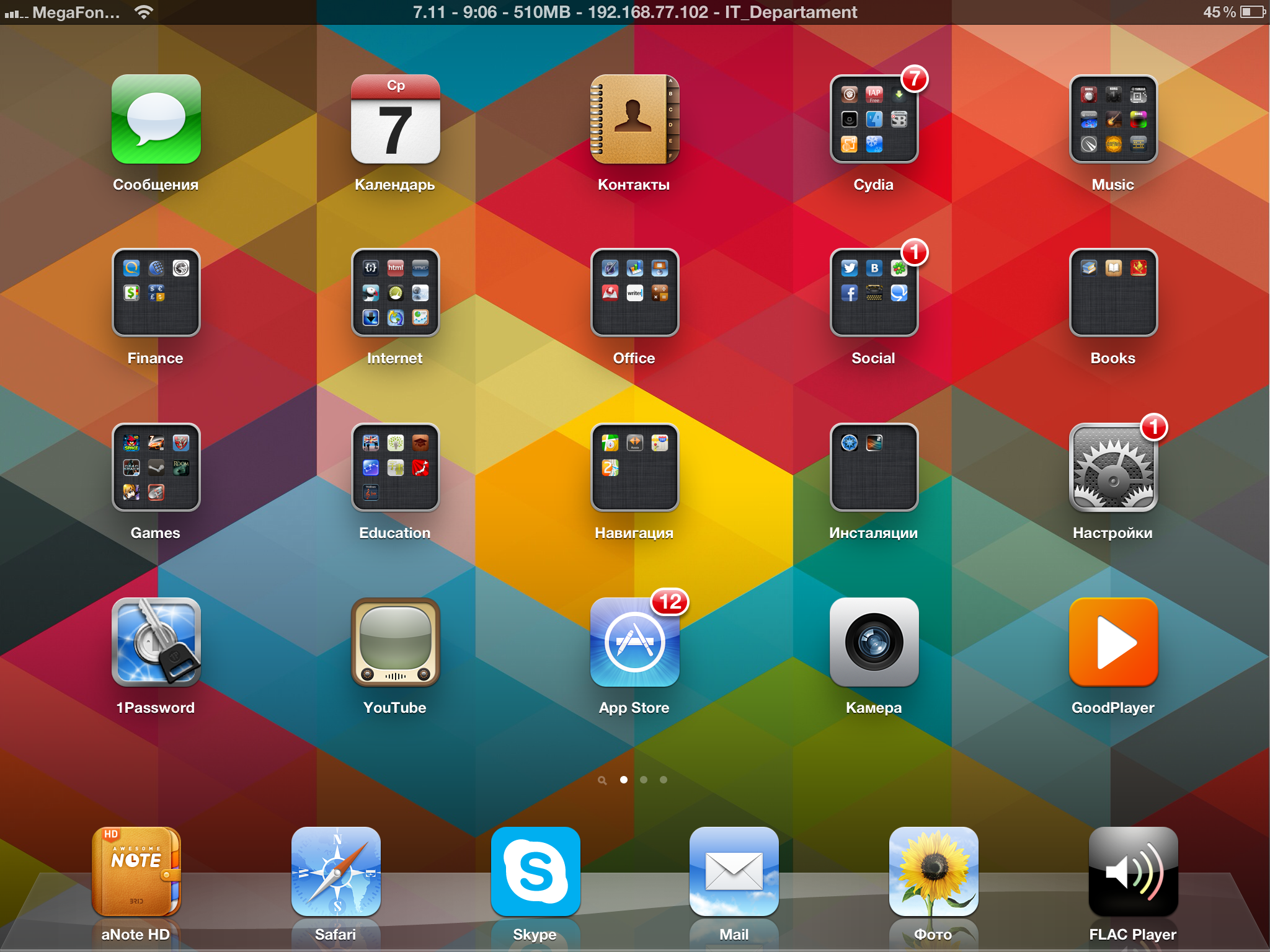This screenshot has width=1270, height=952.
Task: Tap the Spotlight search page indicator
Action: tap(602, 780)
